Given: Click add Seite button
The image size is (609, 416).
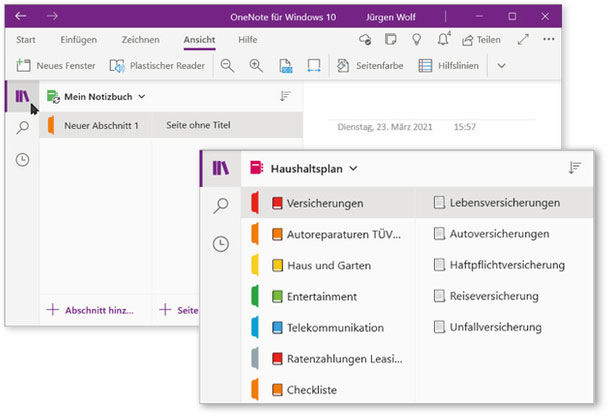Looking at the screenshot, I should click(x=179, y=310).
